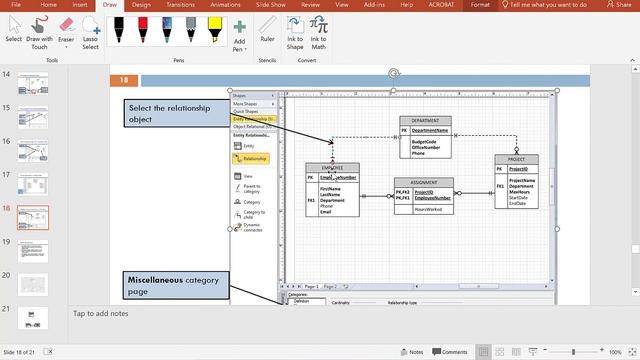640x360 pixels.
Task: Open the Animations tab
Action: pos(225,4)
